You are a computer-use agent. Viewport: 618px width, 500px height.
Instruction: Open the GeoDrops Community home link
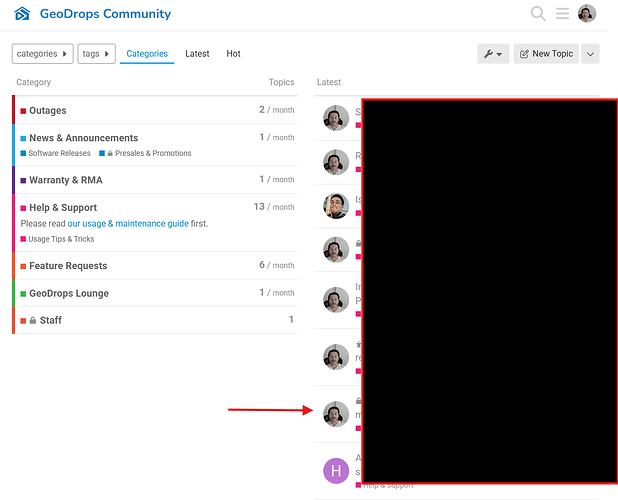pos(105,14)
